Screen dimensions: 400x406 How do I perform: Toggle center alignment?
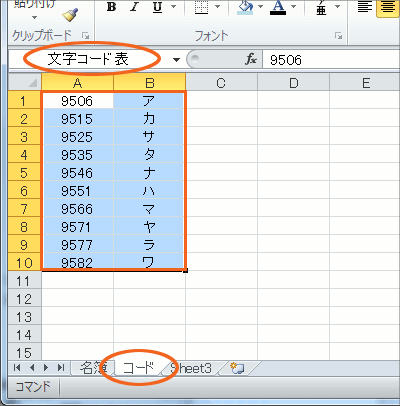point(388,7)
